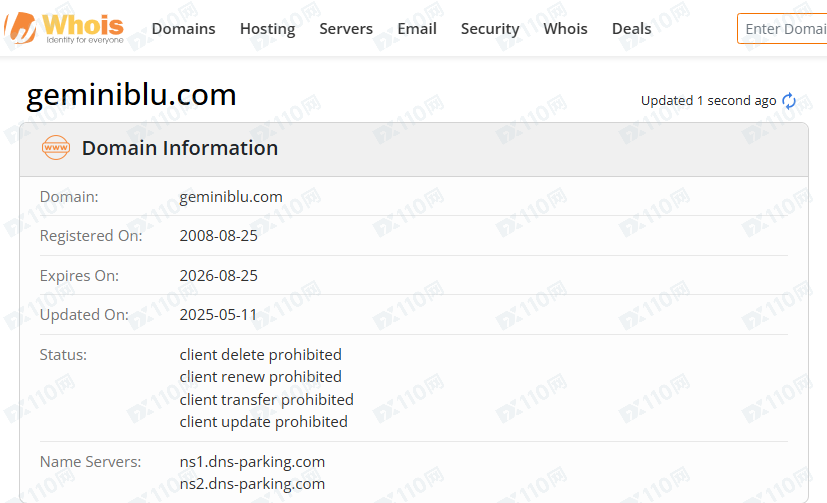Click the ns2.dns-parking.com name server
Viewport: 827px width, 503px height.
point(252,484)
